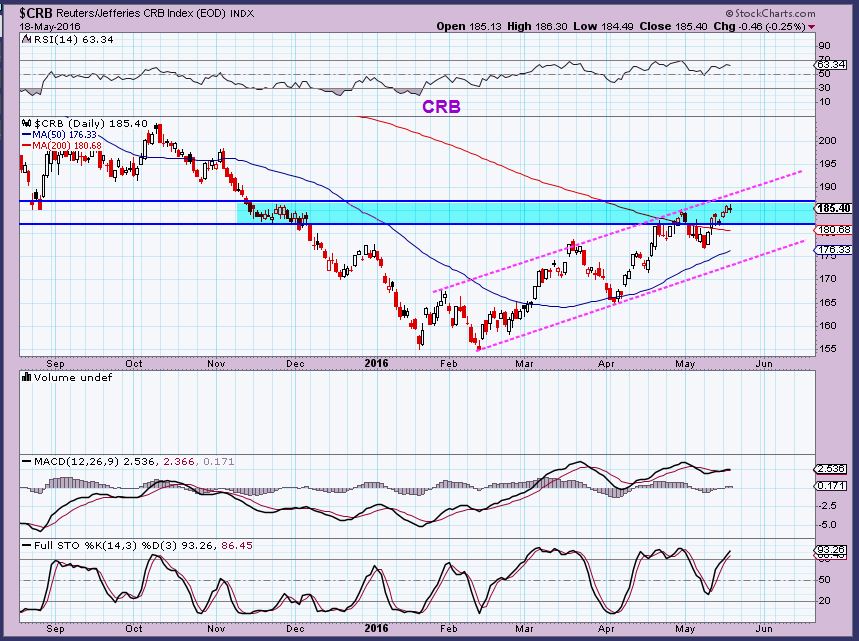Click the May label on the bottom date axis
Screen dimensions: 859x641
tap(685, 628)
